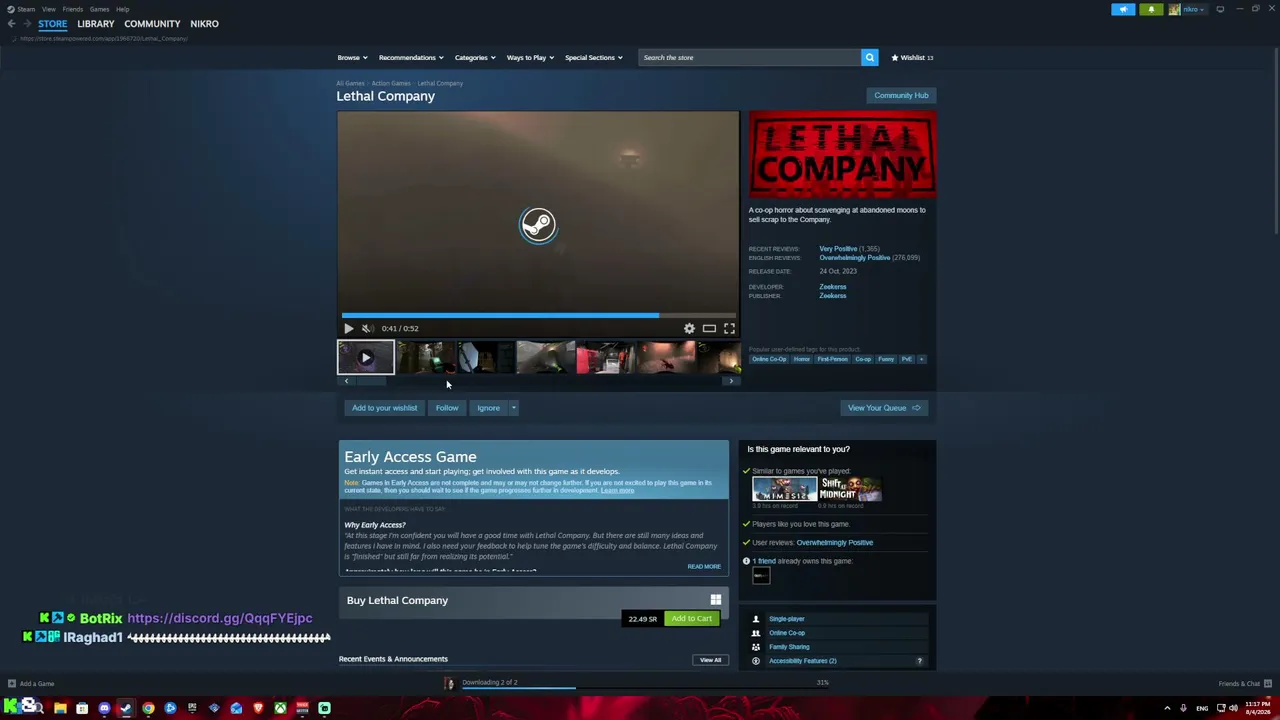Viewport: 1280px width, 720px height.
Task: Click the Online Co-Op tag
Action: coord(769,359)
